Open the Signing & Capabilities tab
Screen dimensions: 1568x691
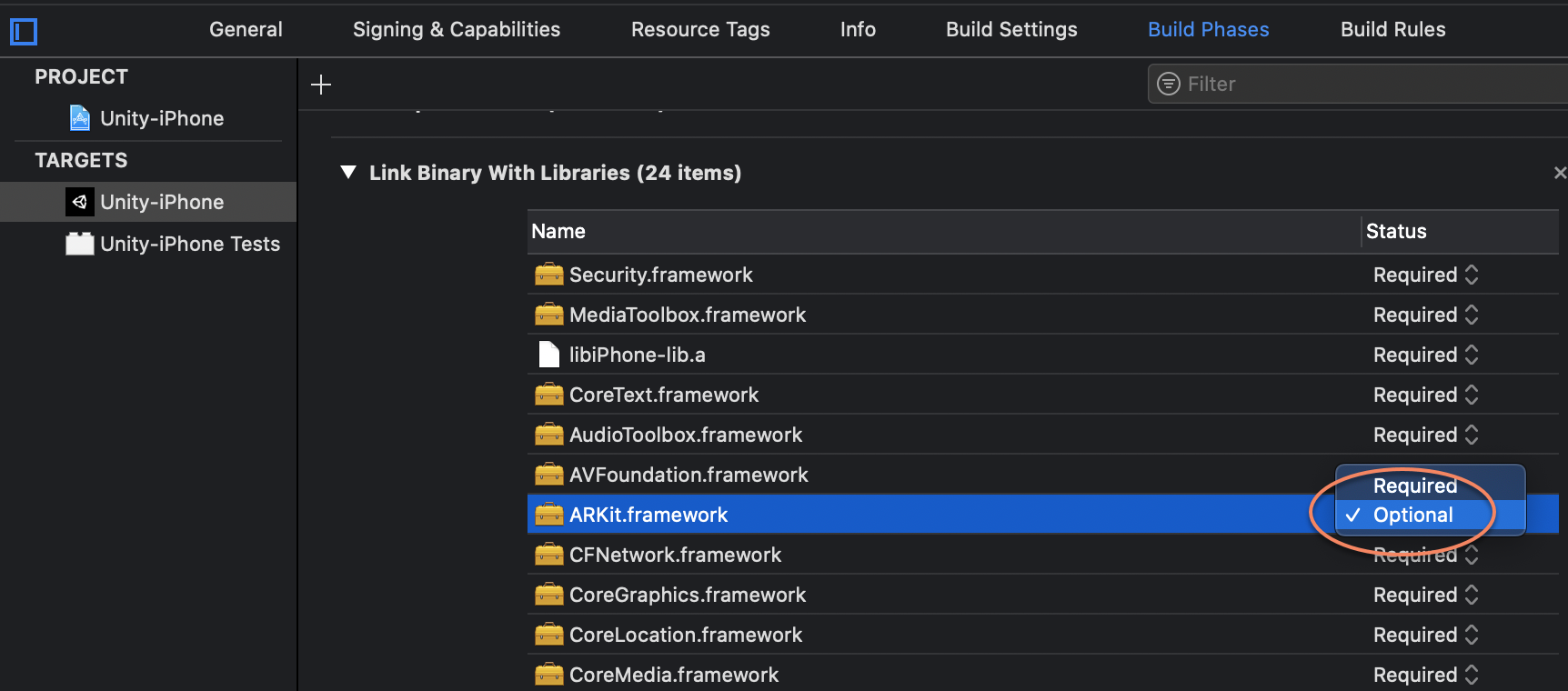tap(457, 29)
